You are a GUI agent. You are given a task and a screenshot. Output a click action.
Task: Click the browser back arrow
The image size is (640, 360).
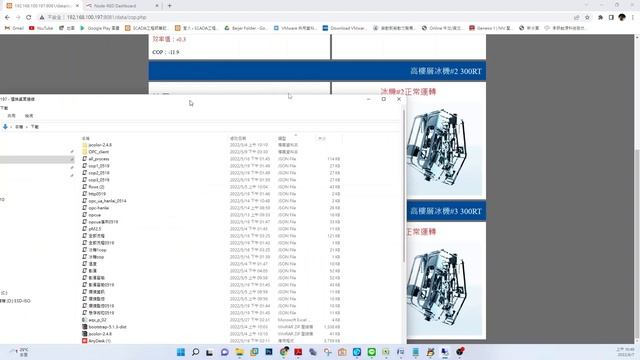pos(7,17)
